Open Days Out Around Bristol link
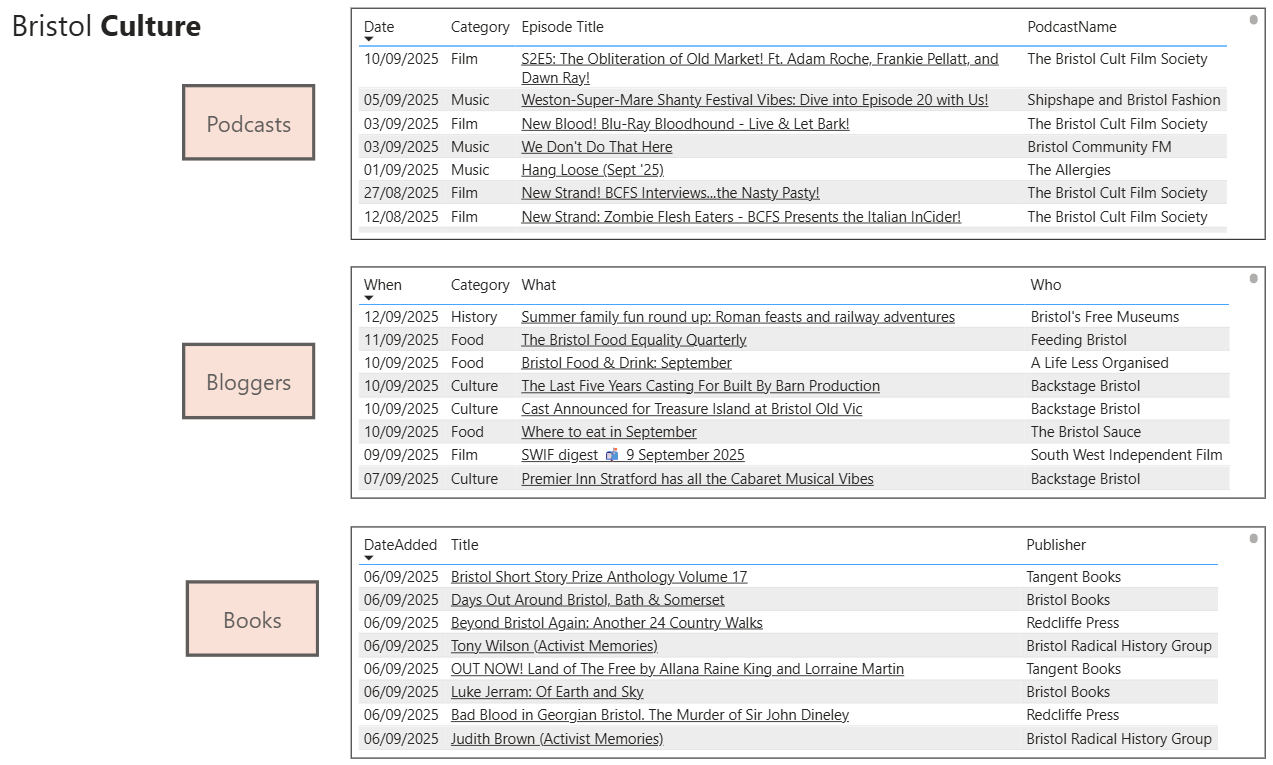 (x=588, y=600)
